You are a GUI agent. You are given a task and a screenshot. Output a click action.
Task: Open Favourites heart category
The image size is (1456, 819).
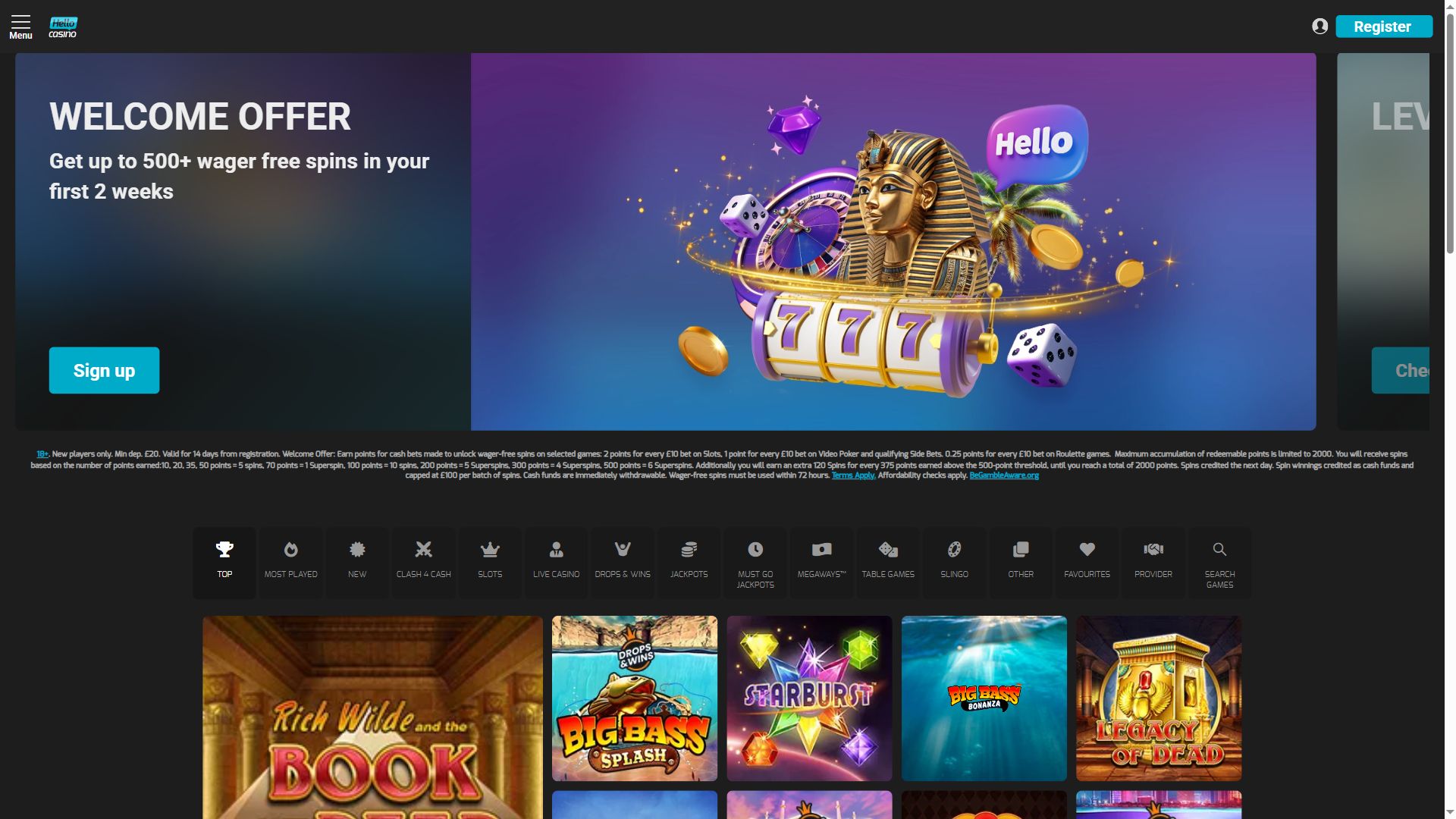point(1087,563)
